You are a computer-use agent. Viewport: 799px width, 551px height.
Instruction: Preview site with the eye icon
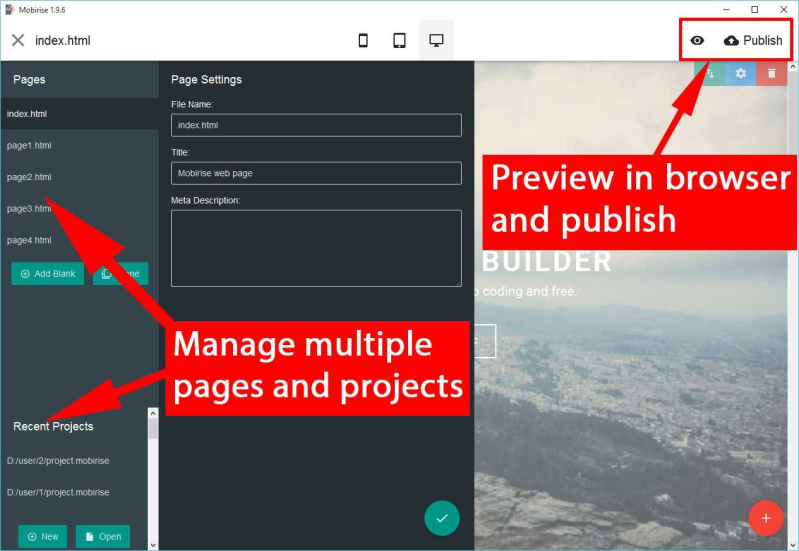click(x=697, y=40)
